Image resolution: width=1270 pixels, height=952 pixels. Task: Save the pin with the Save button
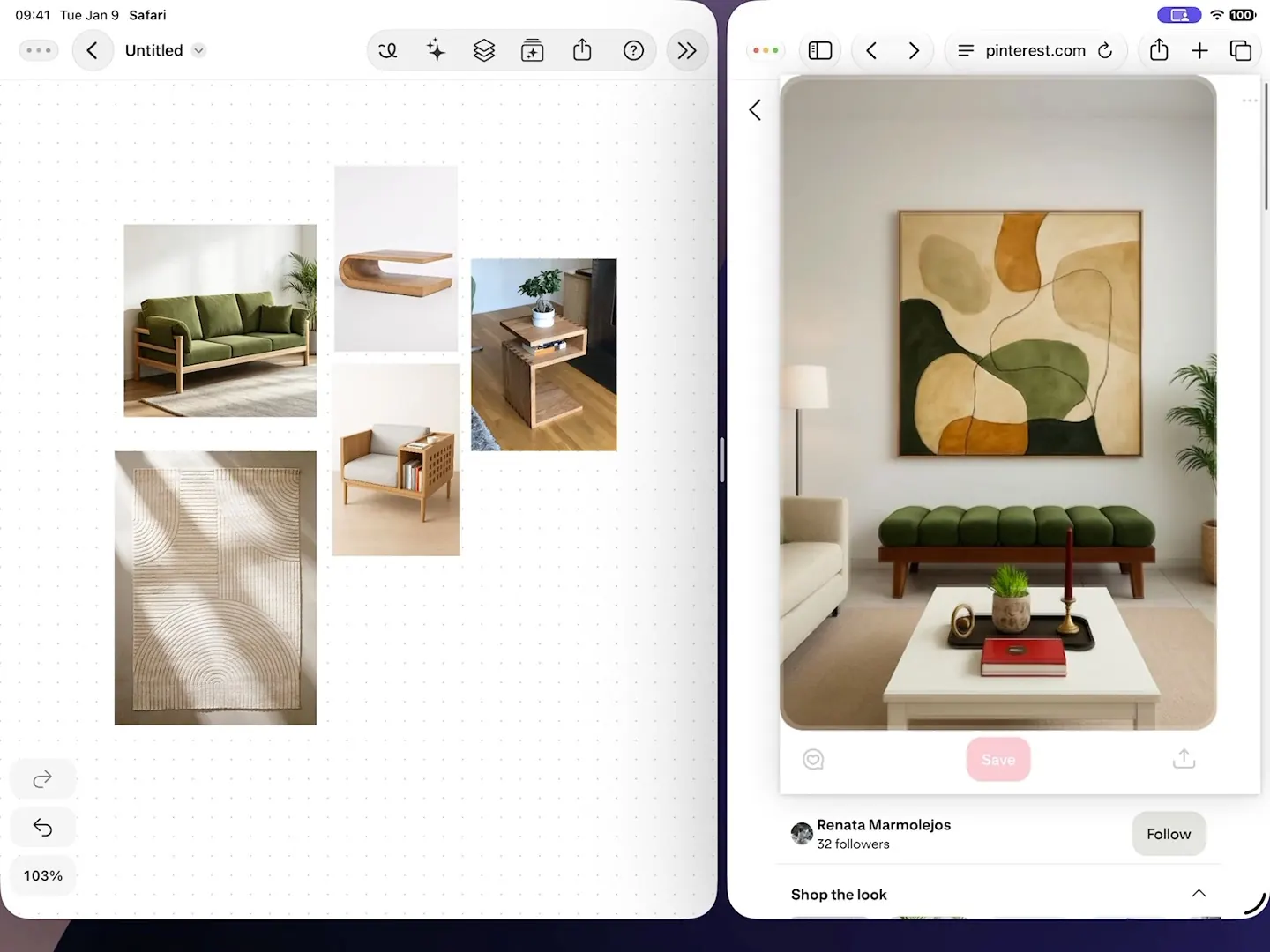click(x=998, y=760)
